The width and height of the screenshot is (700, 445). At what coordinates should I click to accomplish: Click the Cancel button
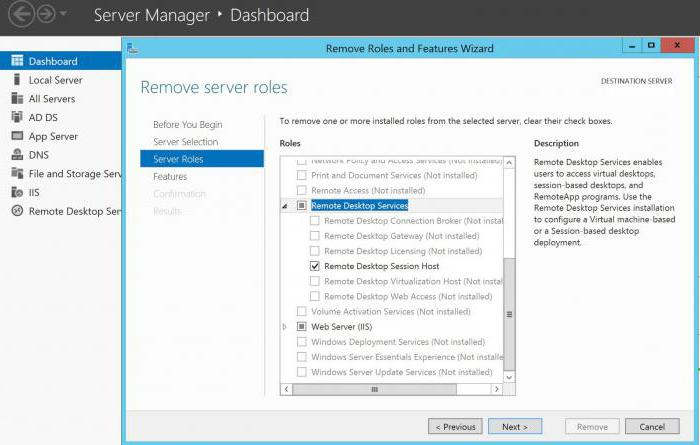tap(652, 426)
